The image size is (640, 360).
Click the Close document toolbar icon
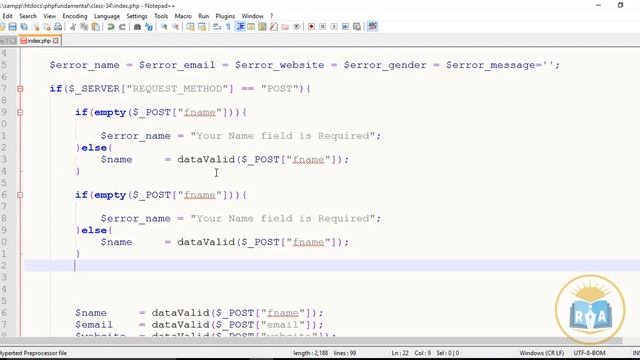tap(36, 27)
